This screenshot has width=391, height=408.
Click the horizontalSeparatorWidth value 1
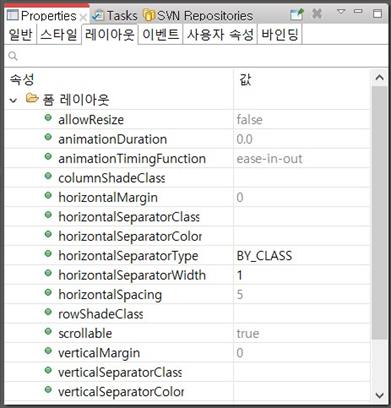click(x=240, y=275)
